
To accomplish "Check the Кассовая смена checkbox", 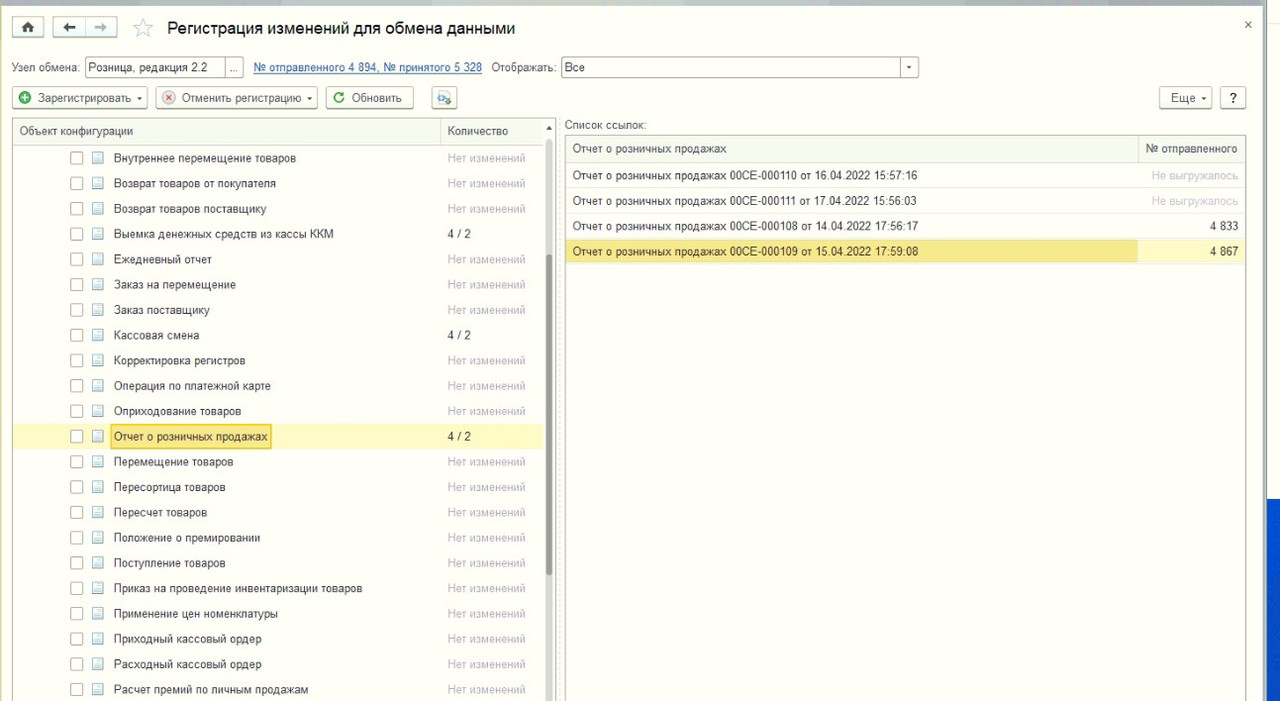I will click(77, 336).
